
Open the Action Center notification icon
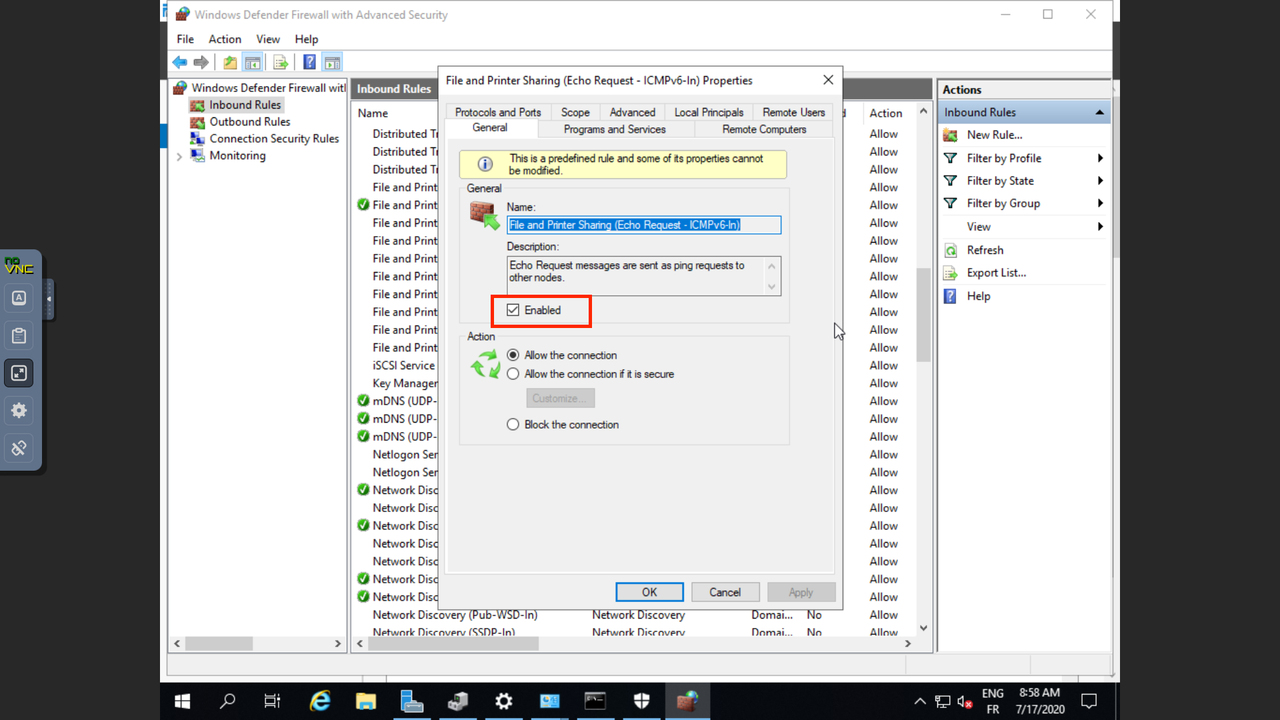tap(1090, 701)
